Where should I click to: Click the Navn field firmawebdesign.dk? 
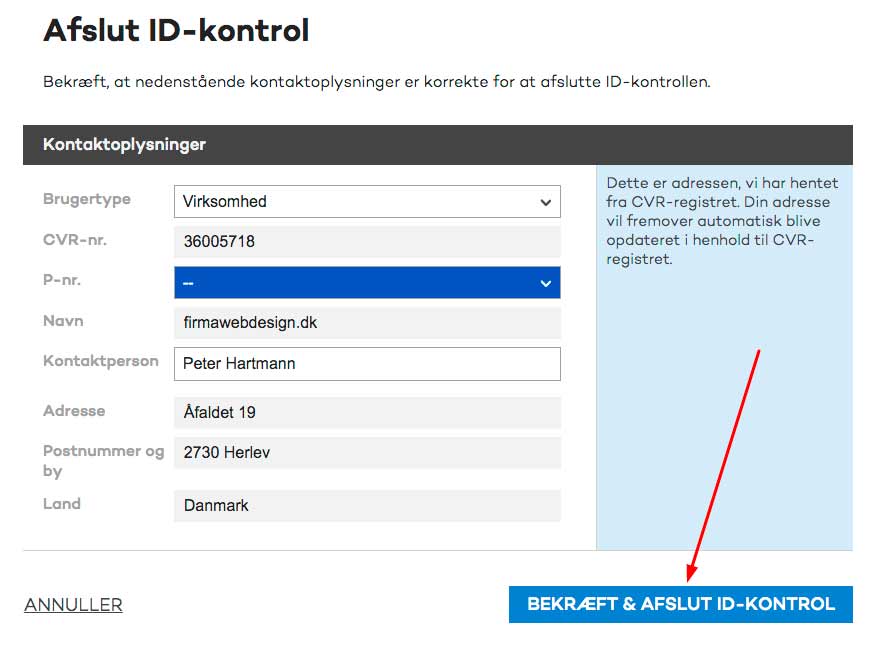[367, 322]
